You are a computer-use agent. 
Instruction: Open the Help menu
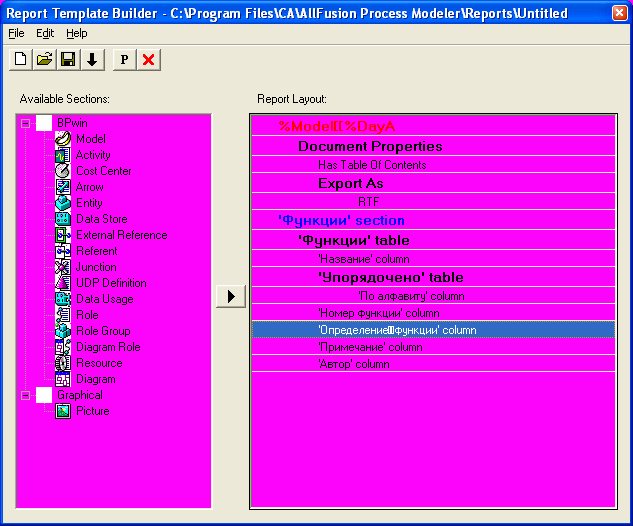(77, 33)
